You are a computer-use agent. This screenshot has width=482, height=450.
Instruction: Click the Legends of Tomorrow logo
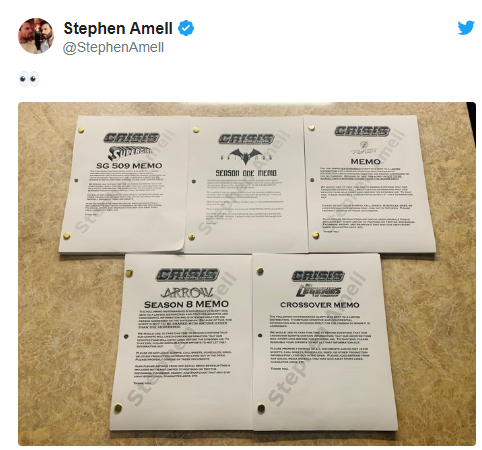pos(318,291)
